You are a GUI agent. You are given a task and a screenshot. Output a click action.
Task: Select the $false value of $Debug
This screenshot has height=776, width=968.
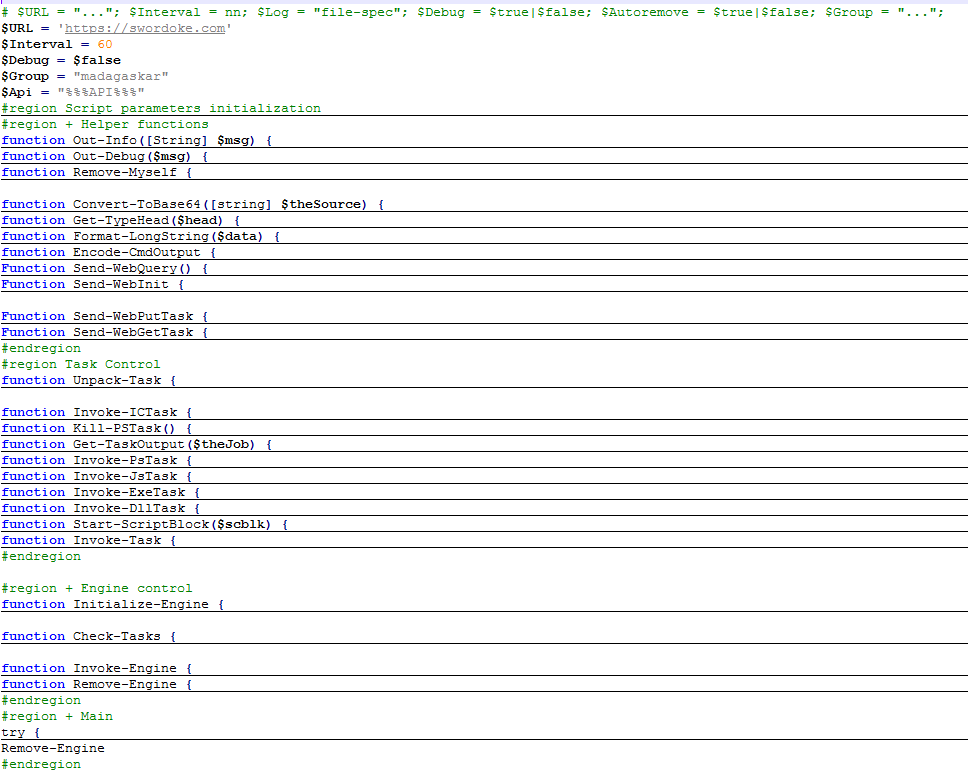[x=96, y=60]
